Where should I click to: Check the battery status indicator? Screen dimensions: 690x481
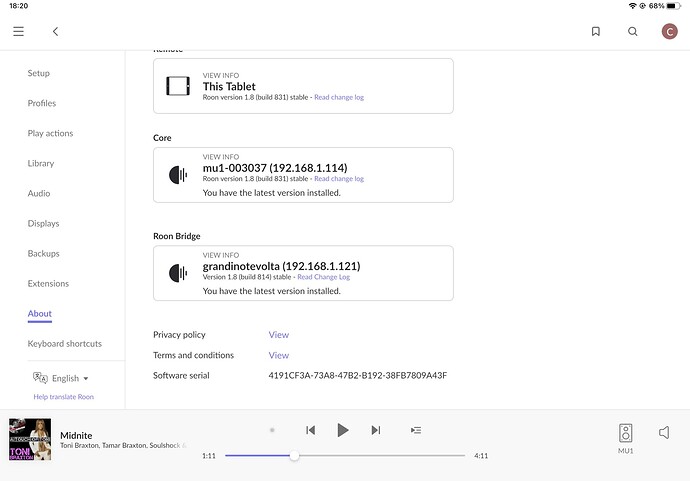[x=673, y=6]
